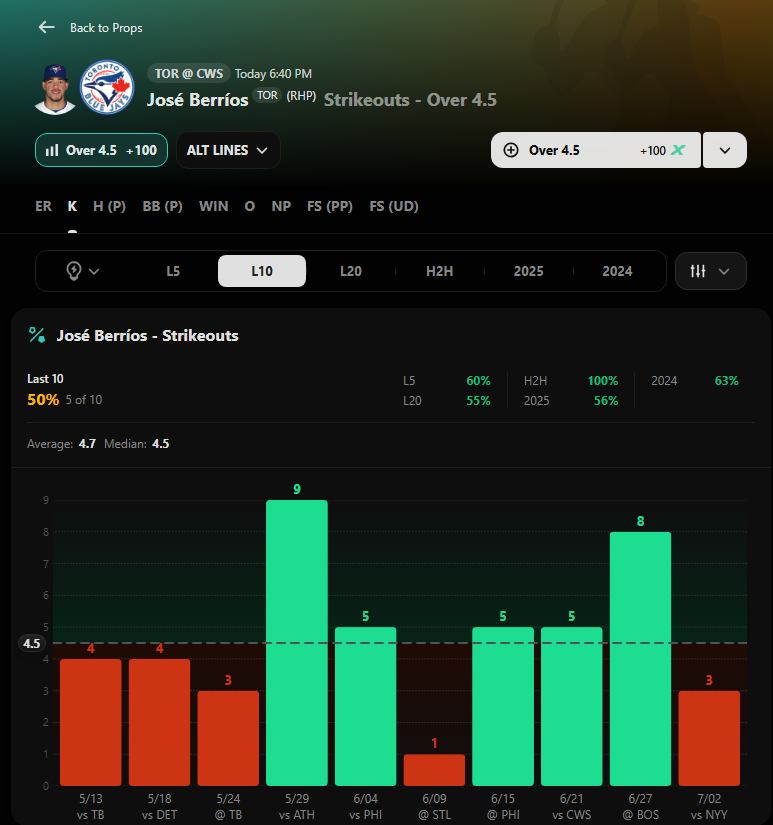Viewport: 773px width, 825px height.
Task: Switch to the FS (UD) stat tab
Action: (394, 206)
